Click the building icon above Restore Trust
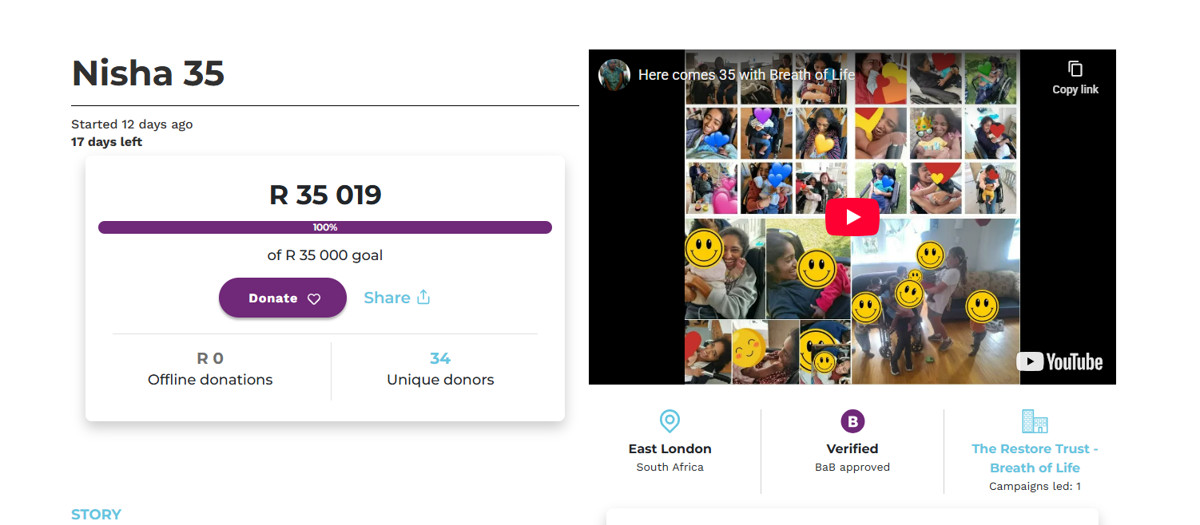Screen dimensions: 1200x525 1034,421
